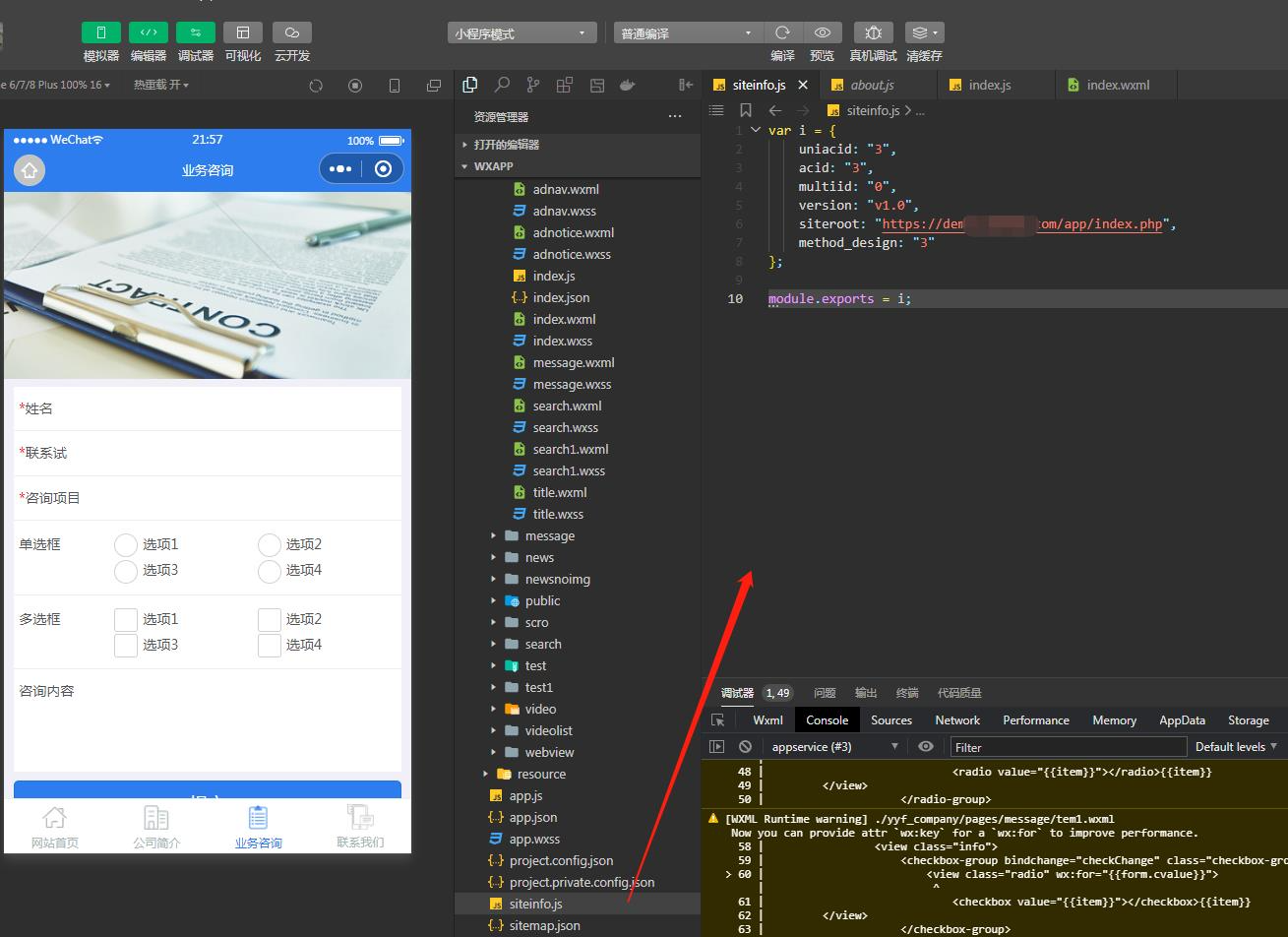Check 选项1 in the 多选框 group
Viewport: 1288px width, 937px height.
(x=126, y=619)
